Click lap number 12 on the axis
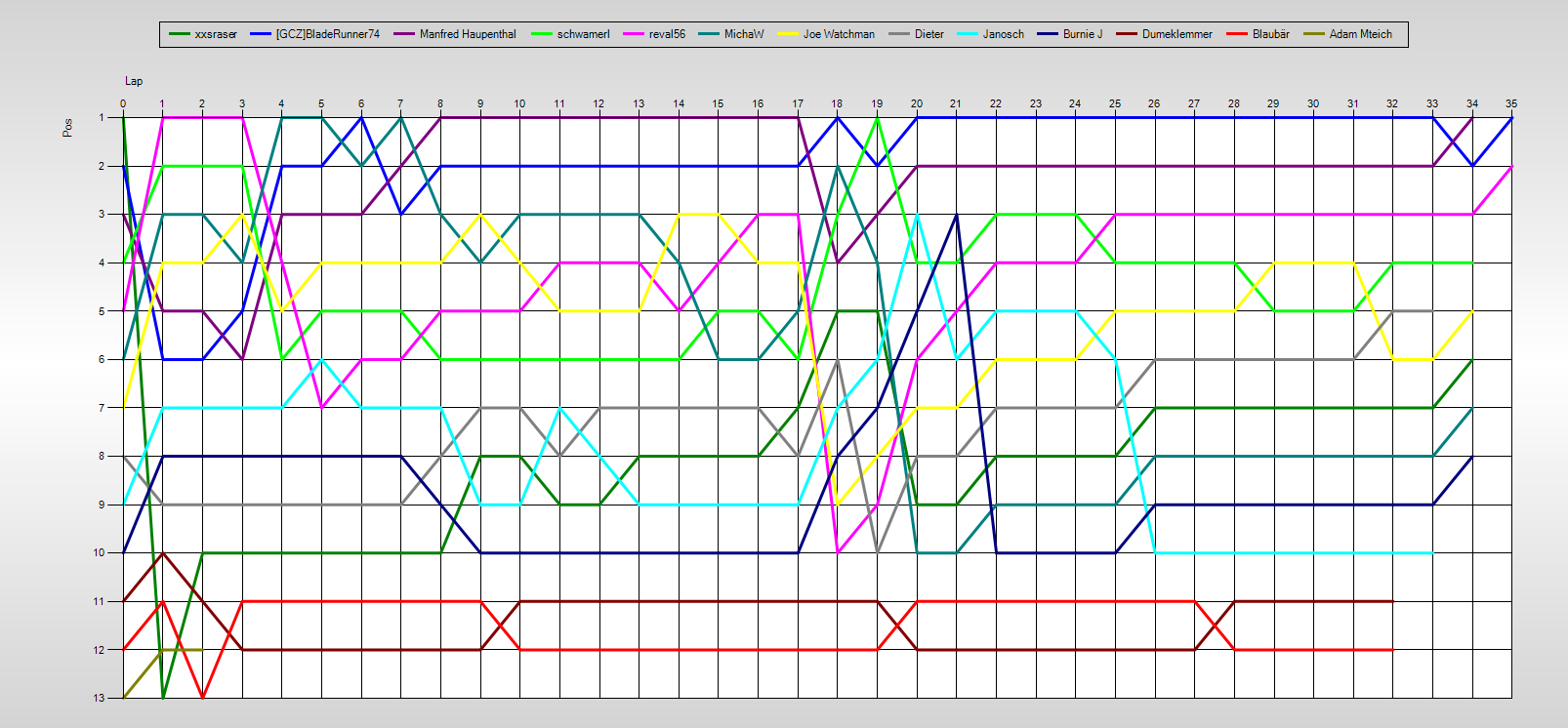This screenshot has height=728, width=1568. coord(599,103)
